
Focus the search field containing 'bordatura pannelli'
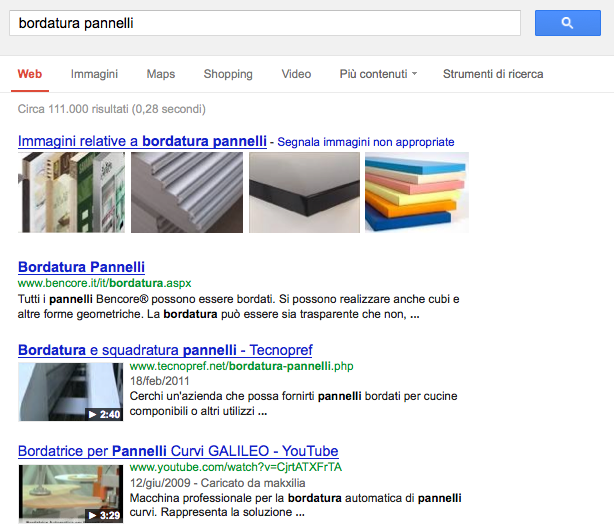pyautogui.click(x=265, y=23)
